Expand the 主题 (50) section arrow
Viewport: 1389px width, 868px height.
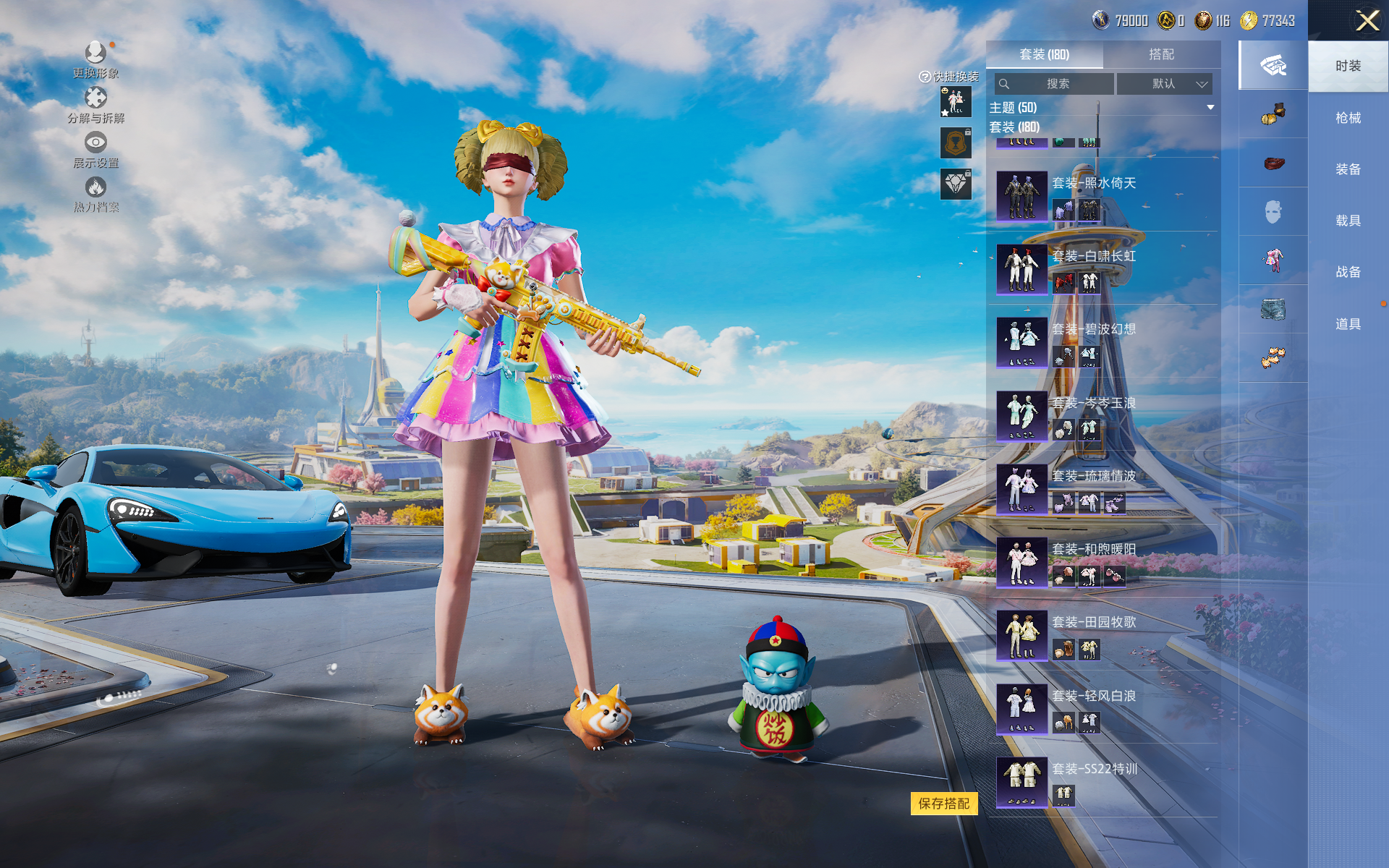coord(1210,108)
